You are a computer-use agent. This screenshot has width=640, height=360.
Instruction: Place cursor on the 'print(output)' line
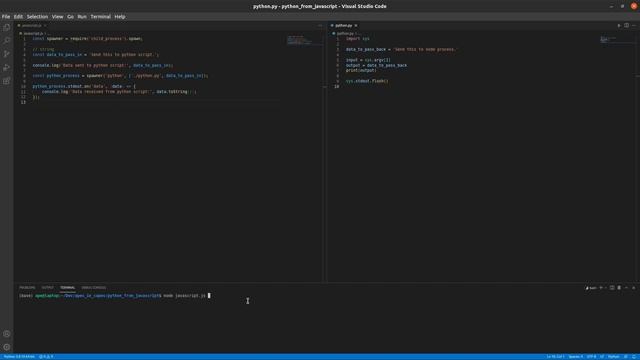361,71
